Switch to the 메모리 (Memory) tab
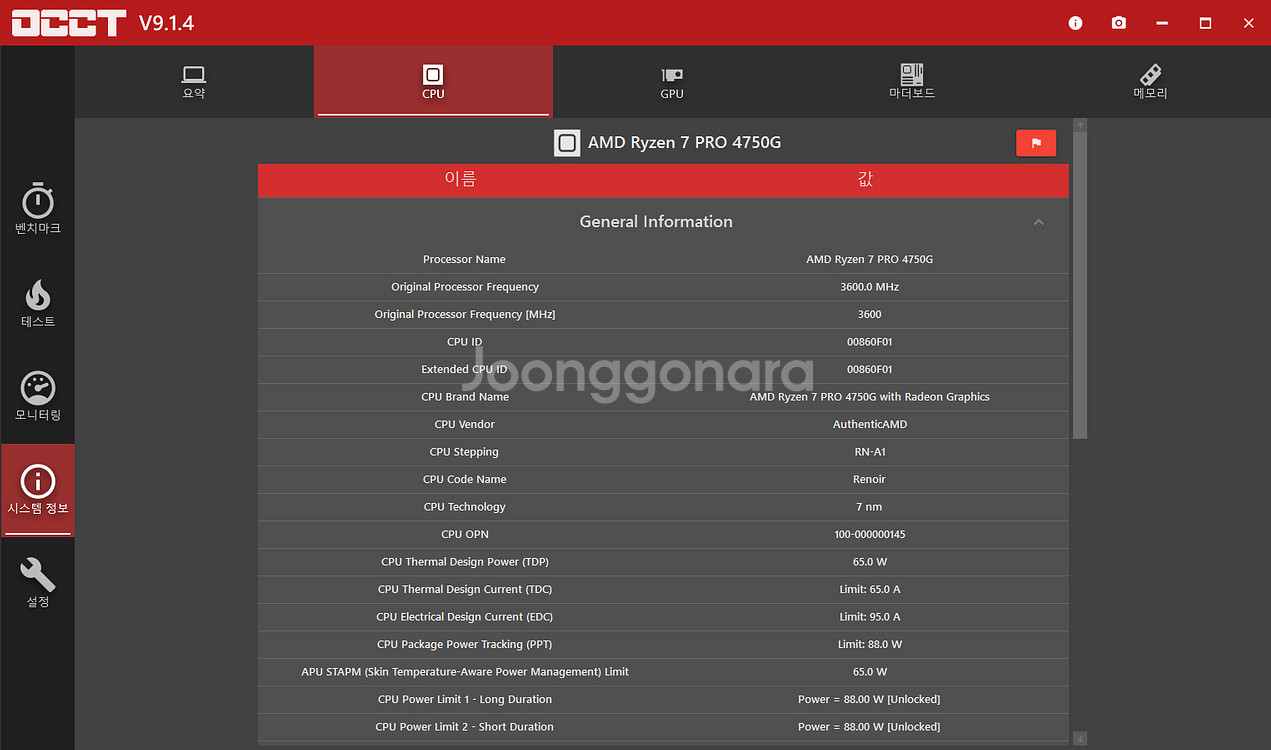Image resolution: width=1271 pixels, height=750 pixels. coord(1149,82)
